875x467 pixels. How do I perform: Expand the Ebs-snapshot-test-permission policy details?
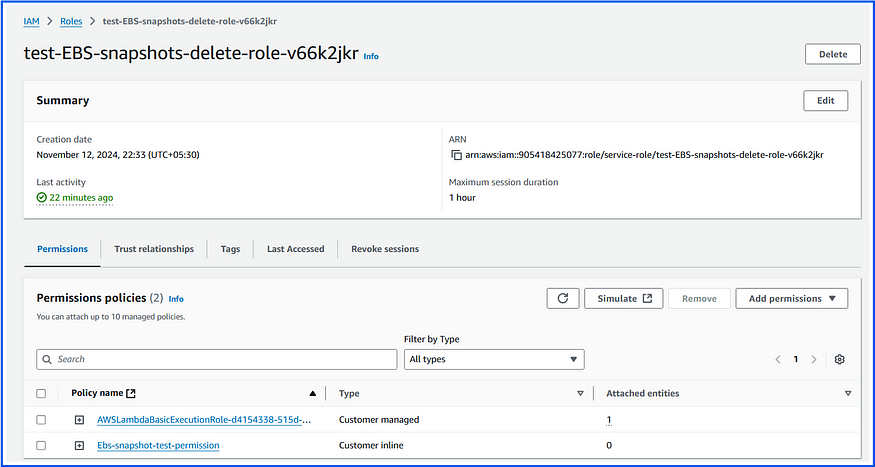[x=79, y=445]
